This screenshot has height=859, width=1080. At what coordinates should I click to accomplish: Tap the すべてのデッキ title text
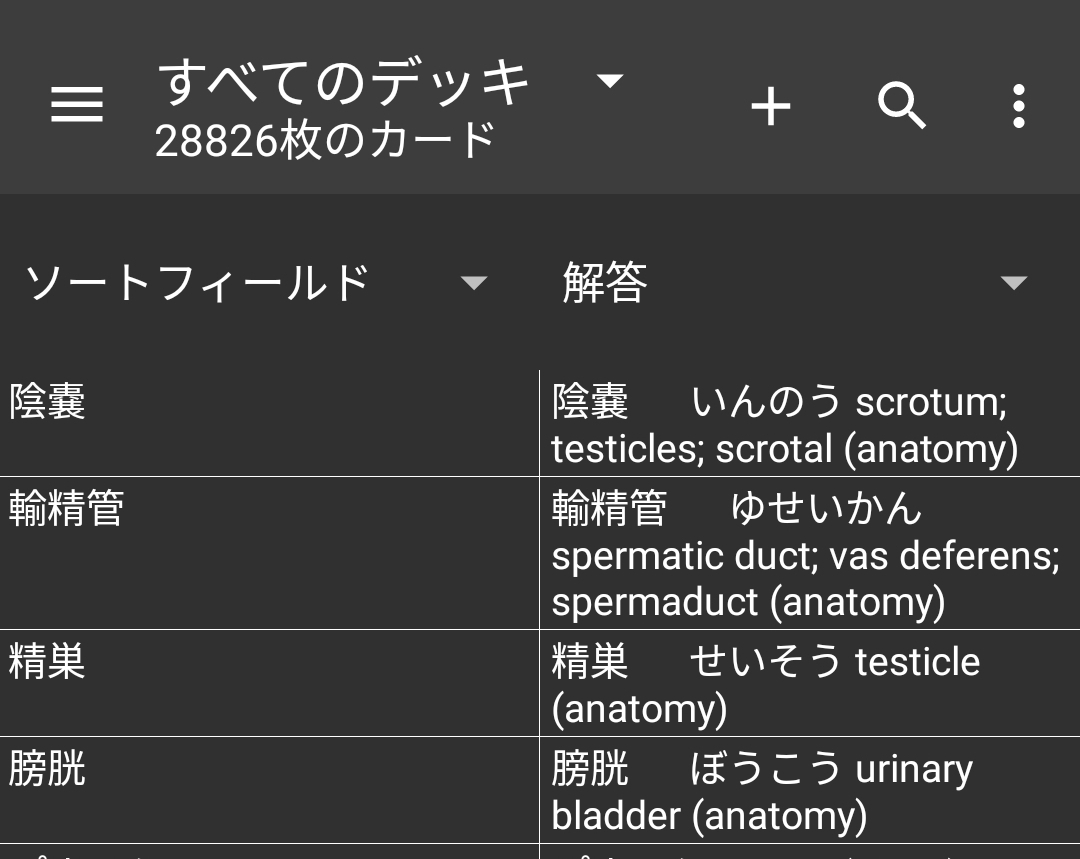coord(343,82)
